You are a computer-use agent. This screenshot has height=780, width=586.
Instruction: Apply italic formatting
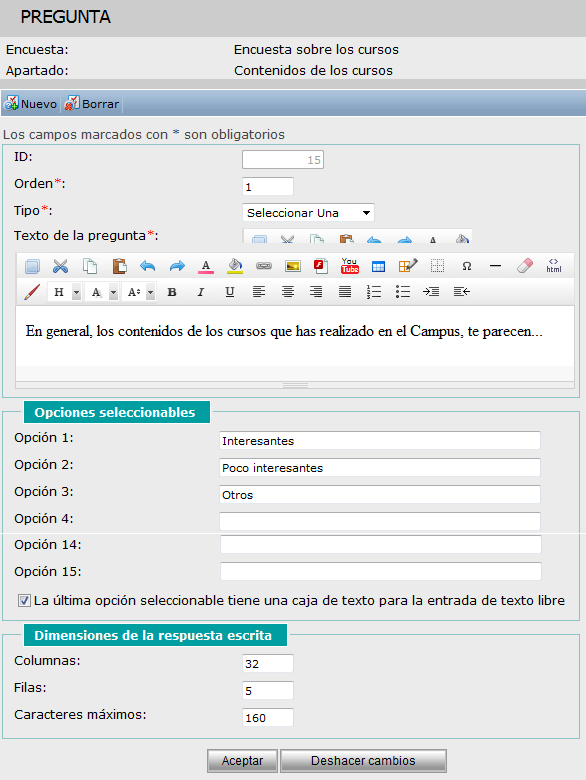coord(200,292)
